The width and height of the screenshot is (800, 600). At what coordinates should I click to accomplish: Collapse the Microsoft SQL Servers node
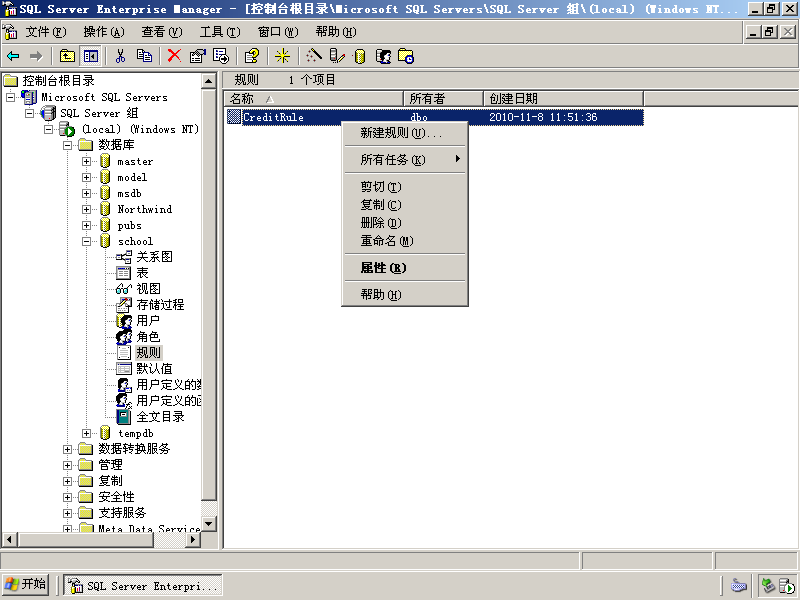[10, 97]
